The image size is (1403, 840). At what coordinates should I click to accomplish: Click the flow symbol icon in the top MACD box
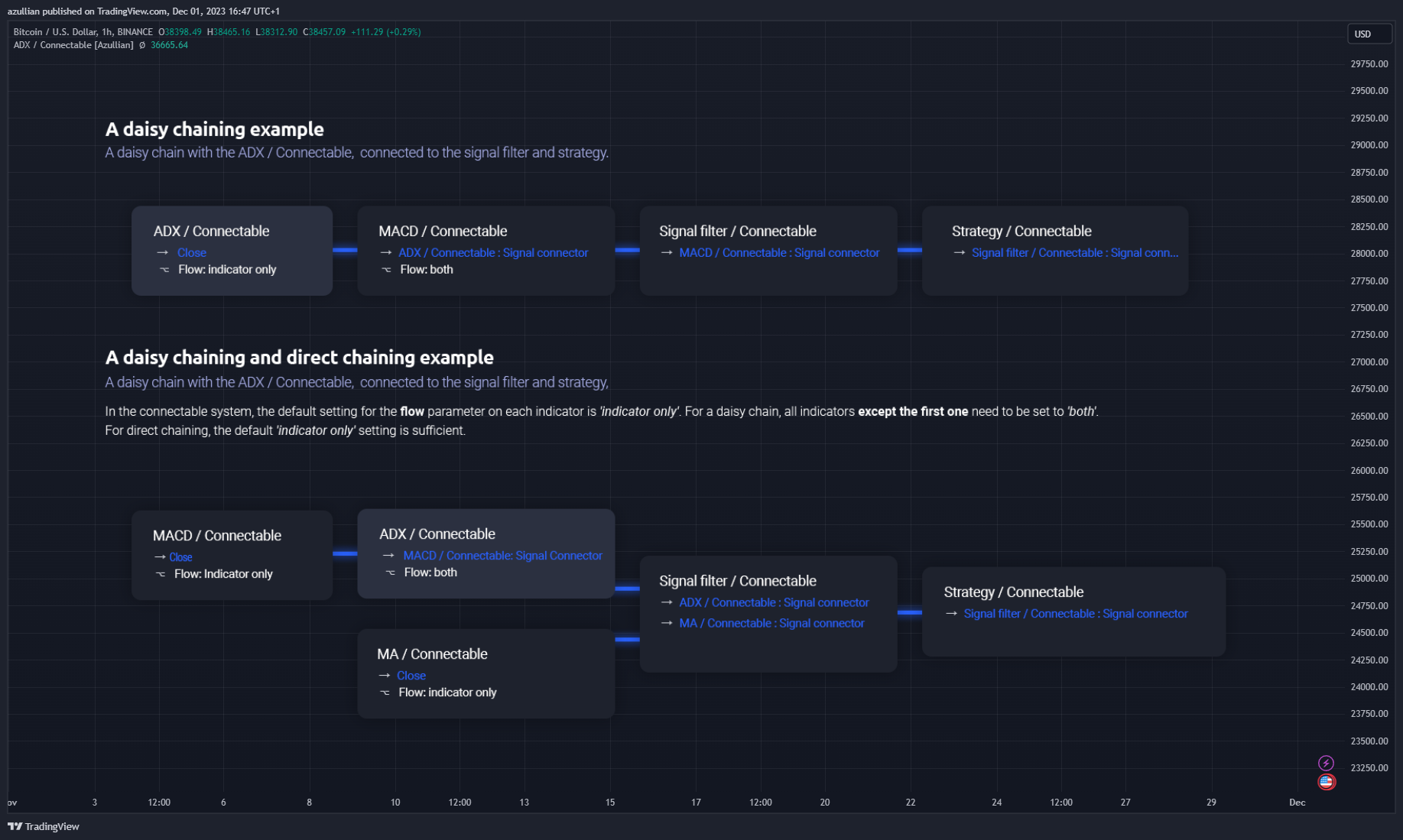coord(386,269)
